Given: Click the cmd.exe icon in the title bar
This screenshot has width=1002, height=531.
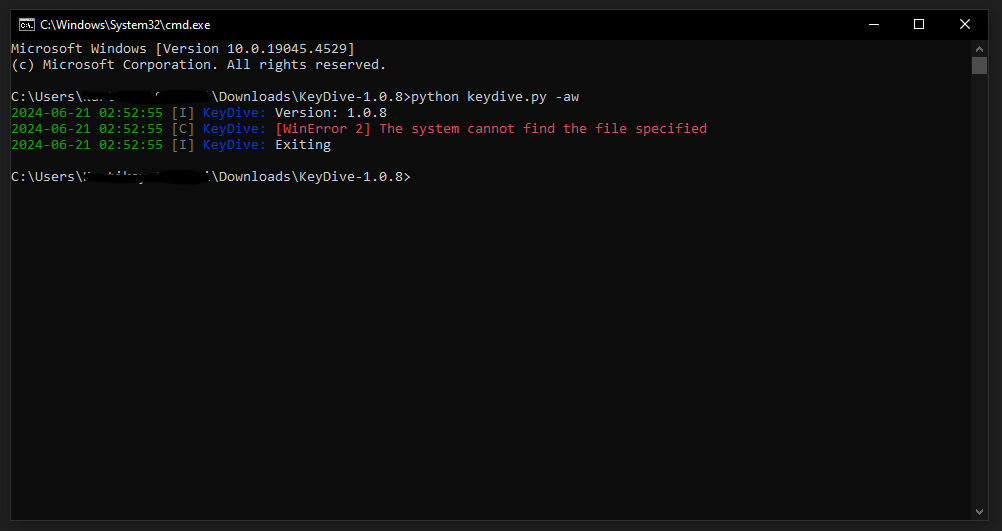Looking at the screenshot, I should (x=27, y=24).
